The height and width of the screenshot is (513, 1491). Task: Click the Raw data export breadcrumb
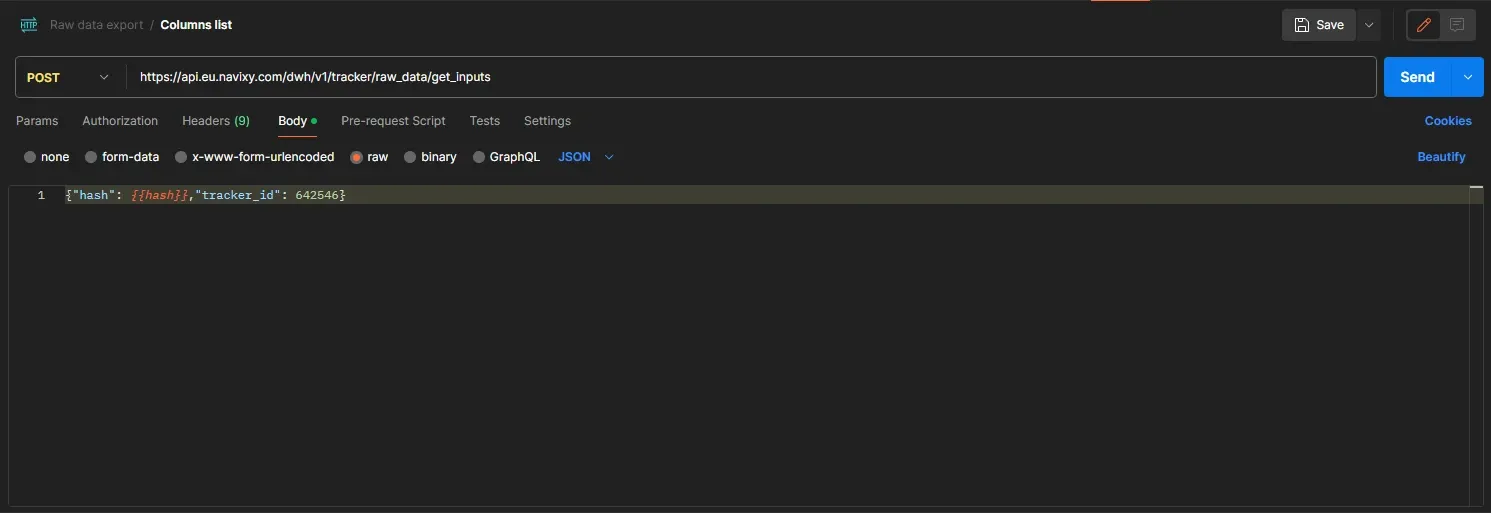point(97,25)
